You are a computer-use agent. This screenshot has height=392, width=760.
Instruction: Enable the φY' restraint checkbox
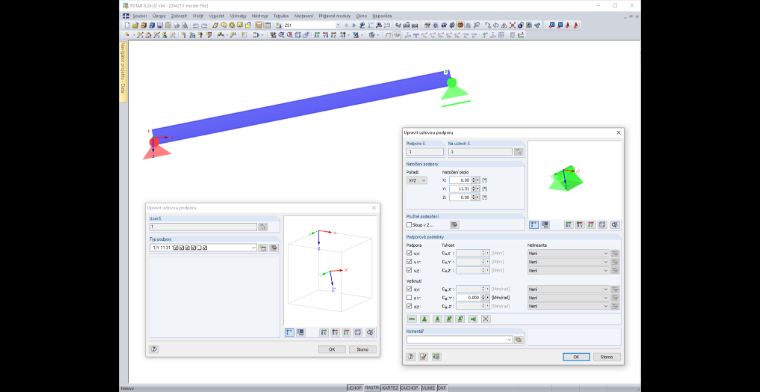(409, 298)
